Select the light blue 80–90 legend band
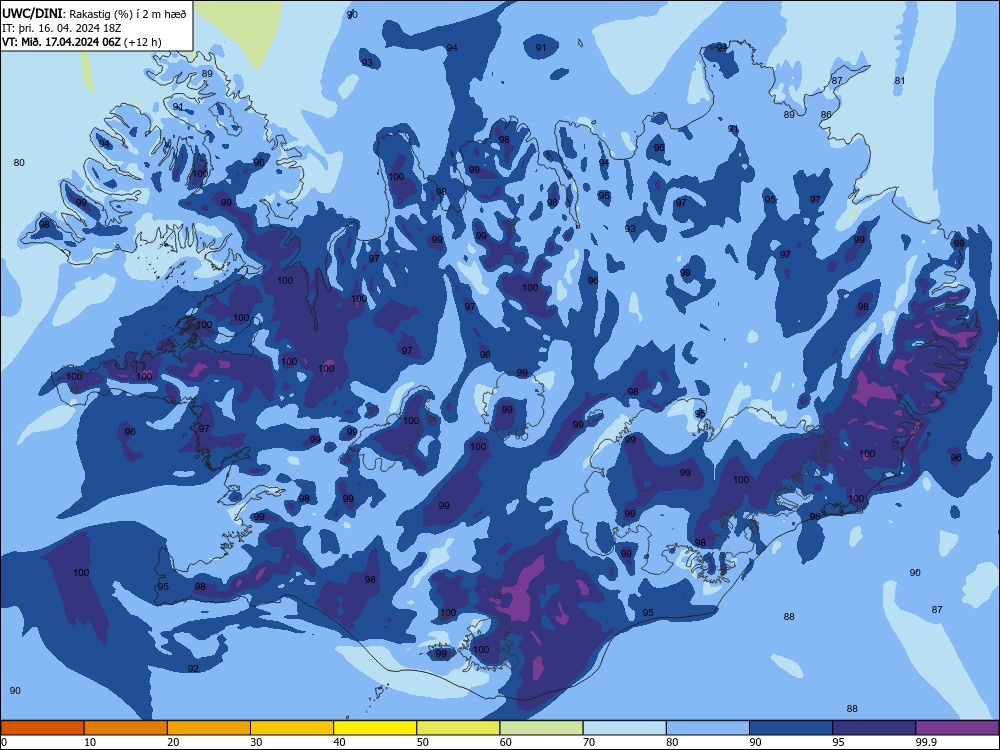 click(708, 728)
